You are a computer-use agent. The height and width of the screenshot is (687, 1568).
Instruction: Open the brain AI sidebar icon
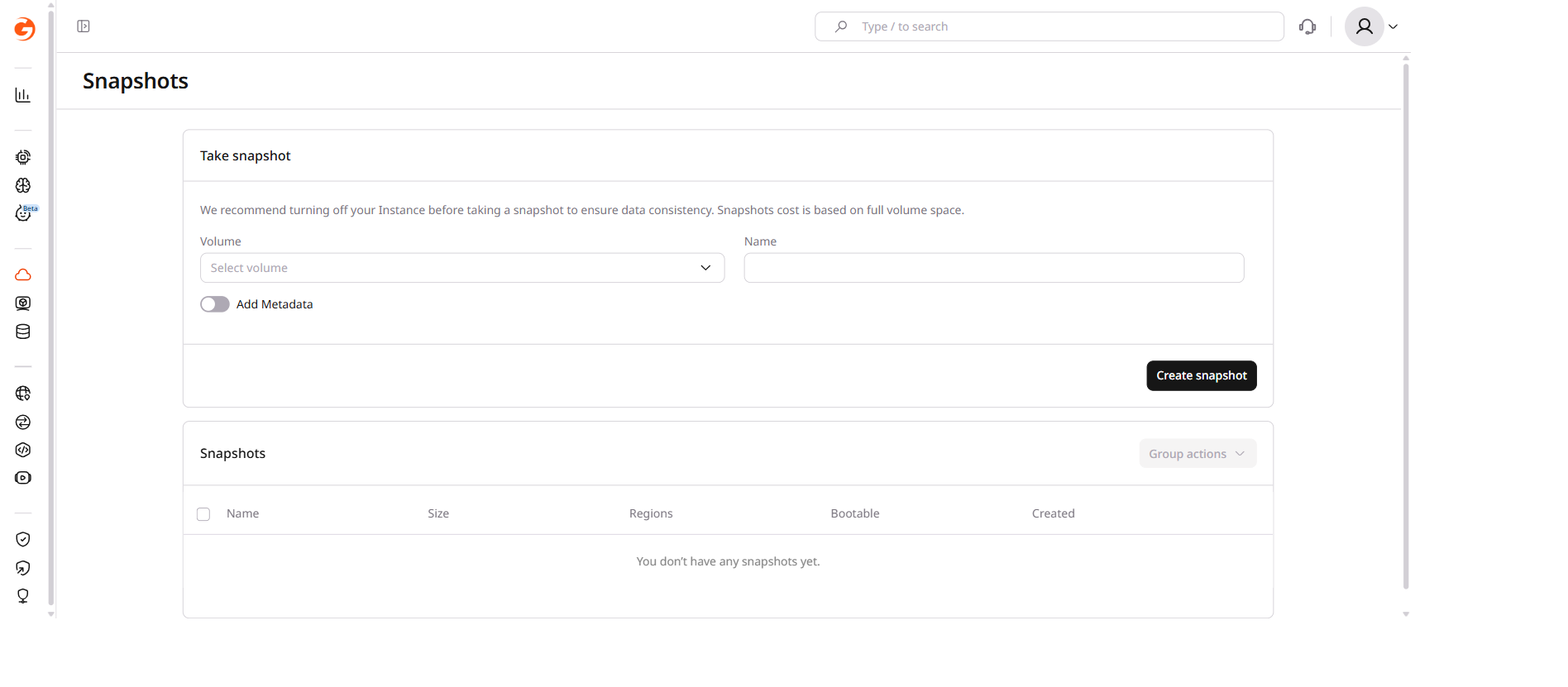coord(23,185)
